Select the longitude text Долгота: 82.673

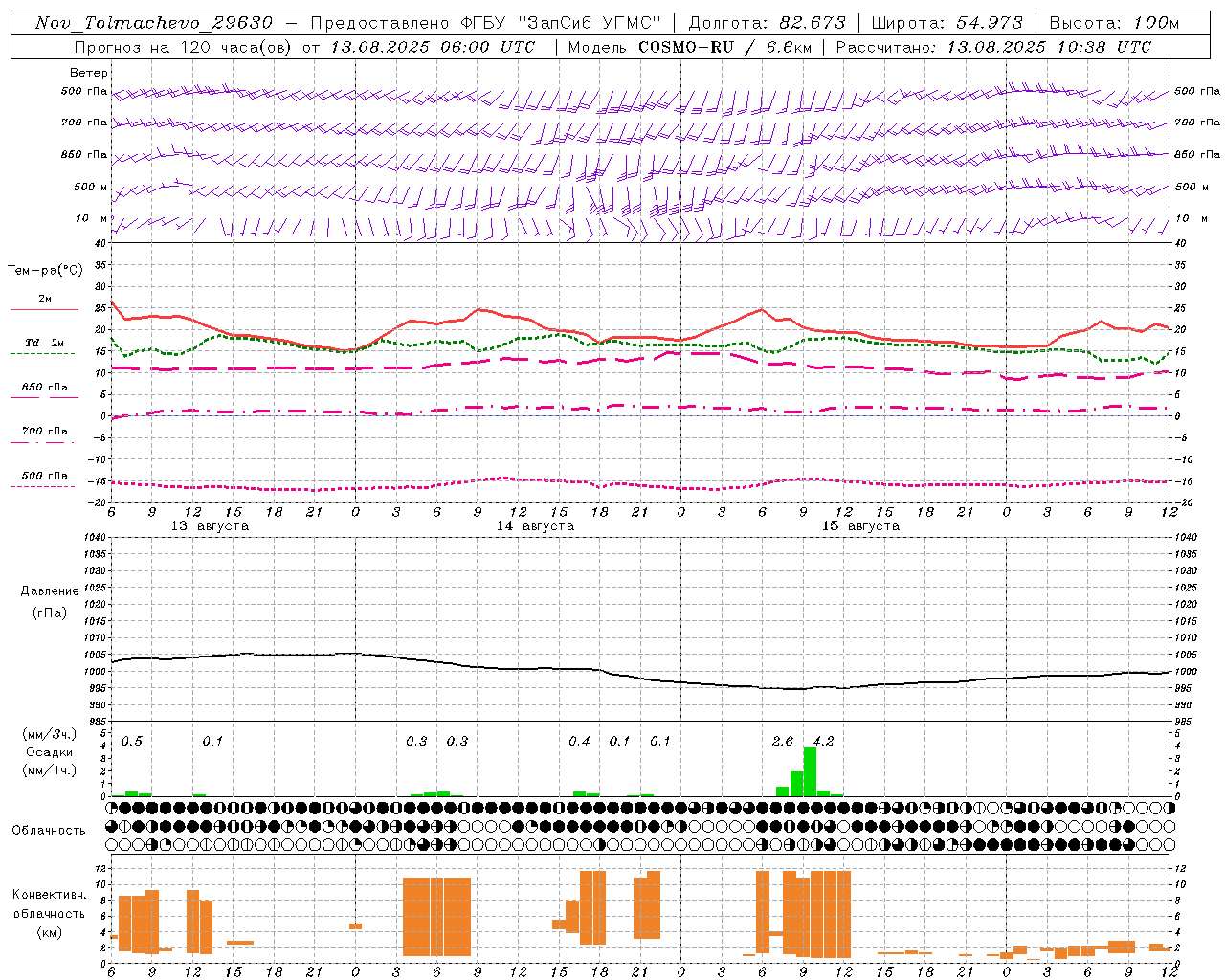tap(768, 23)
